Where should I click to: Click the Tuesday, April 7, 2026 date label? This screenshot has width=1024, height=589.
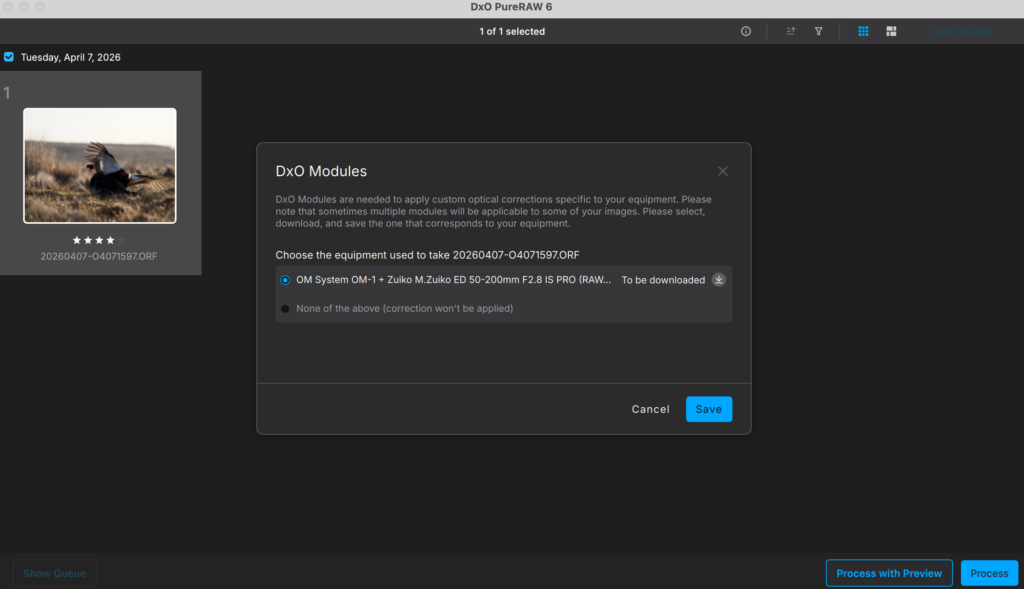(71, 57)
